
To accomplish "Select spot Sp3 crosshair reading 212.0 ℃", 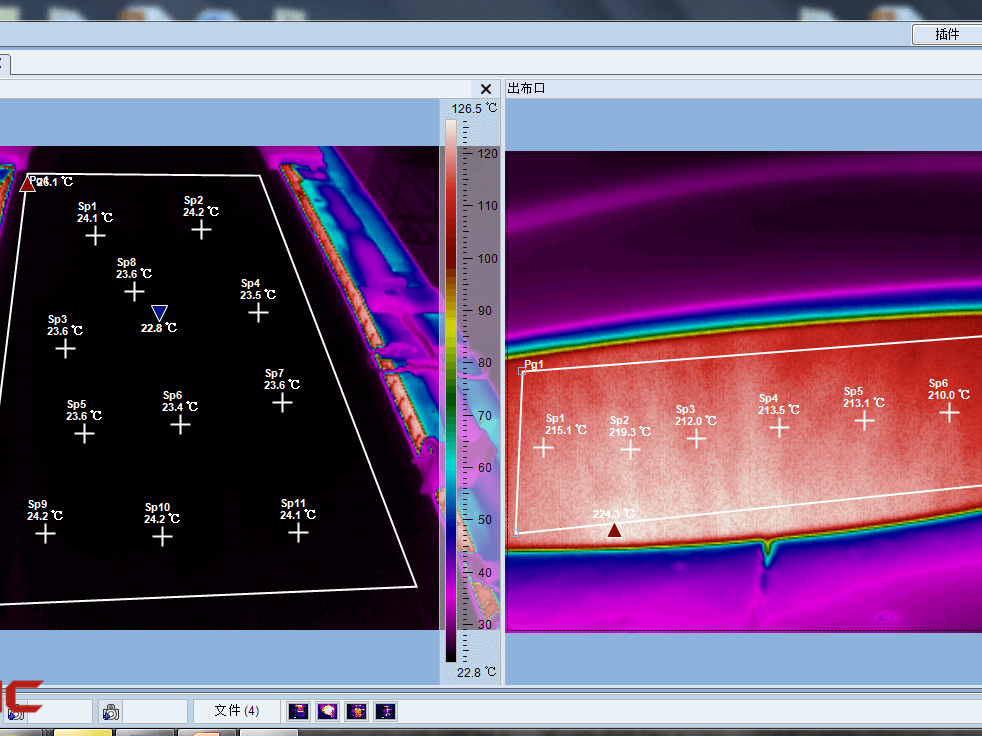I will [696, 438].
